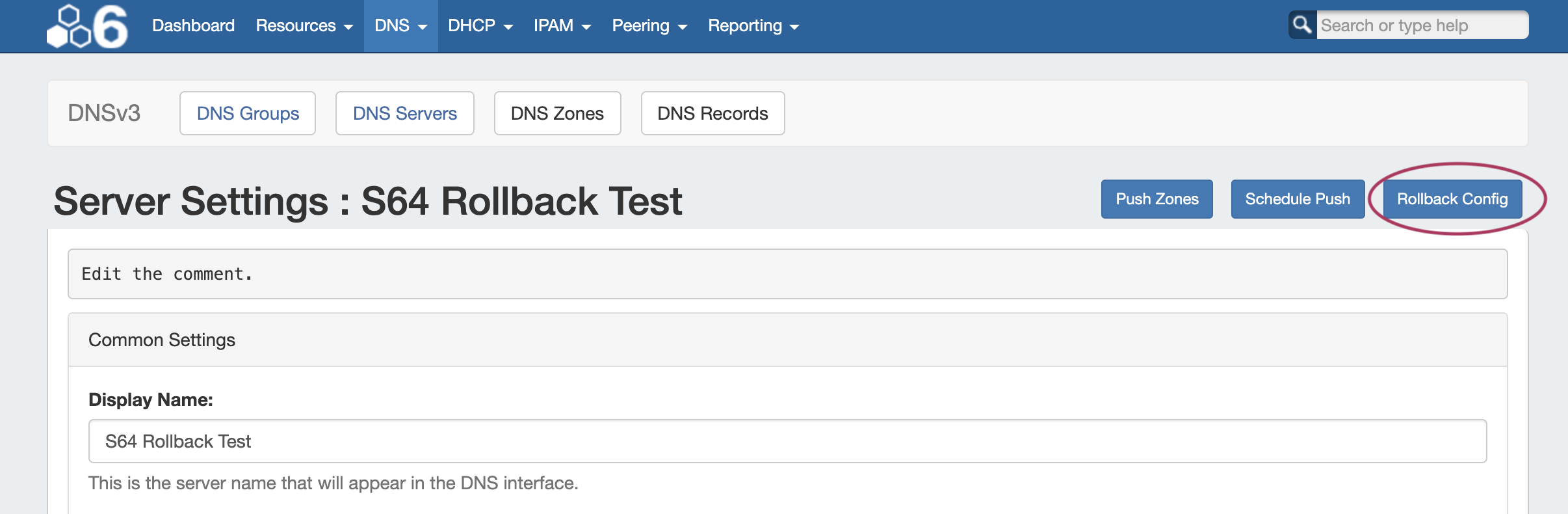The image size is (1568, 514).
Task: Go to the DNS Servers tab
Action: [x=404, y=113]
